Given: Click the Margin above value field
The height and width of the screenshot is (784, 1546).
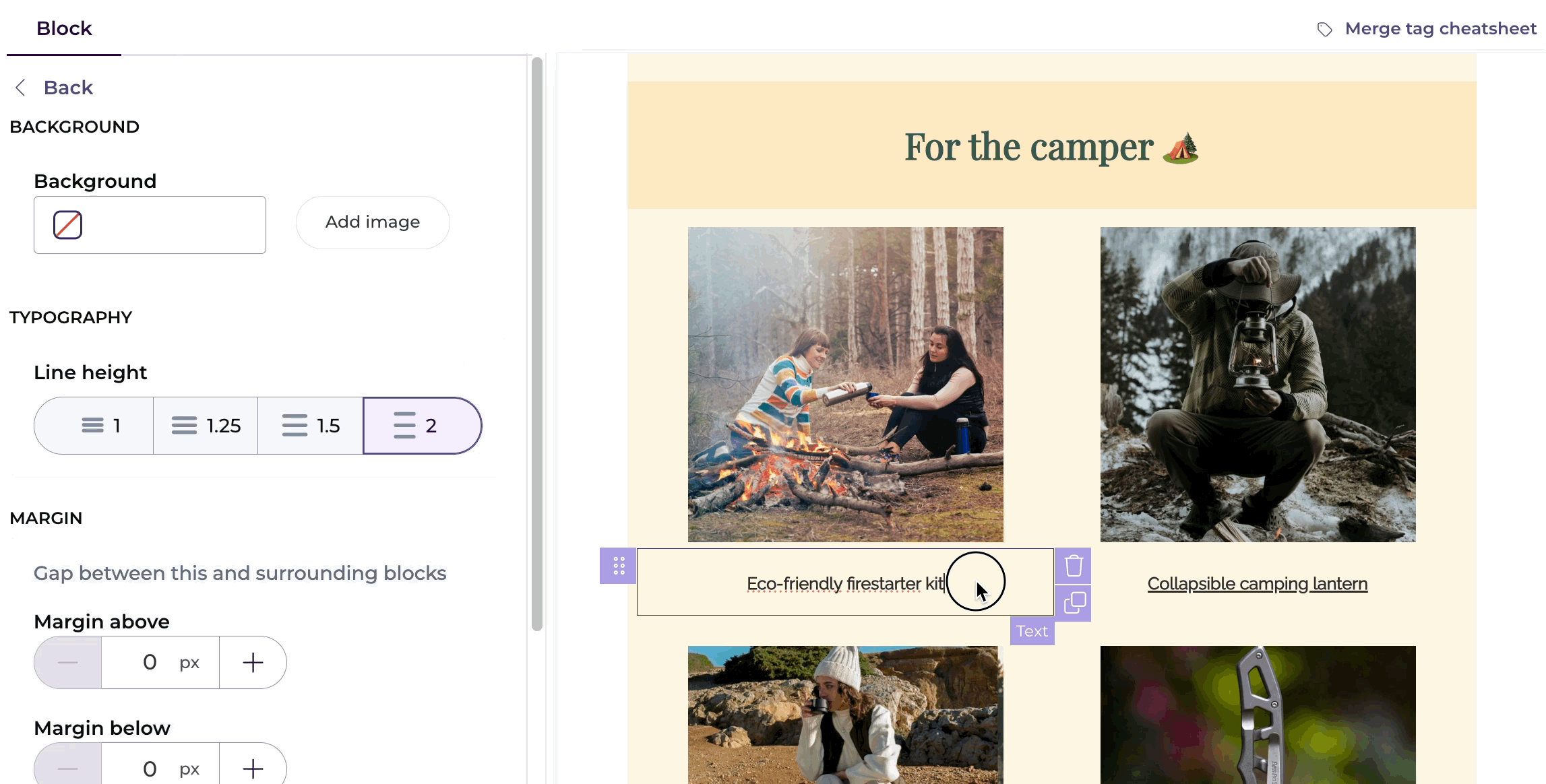Looking at the screenshot, I should coord(160,662).
